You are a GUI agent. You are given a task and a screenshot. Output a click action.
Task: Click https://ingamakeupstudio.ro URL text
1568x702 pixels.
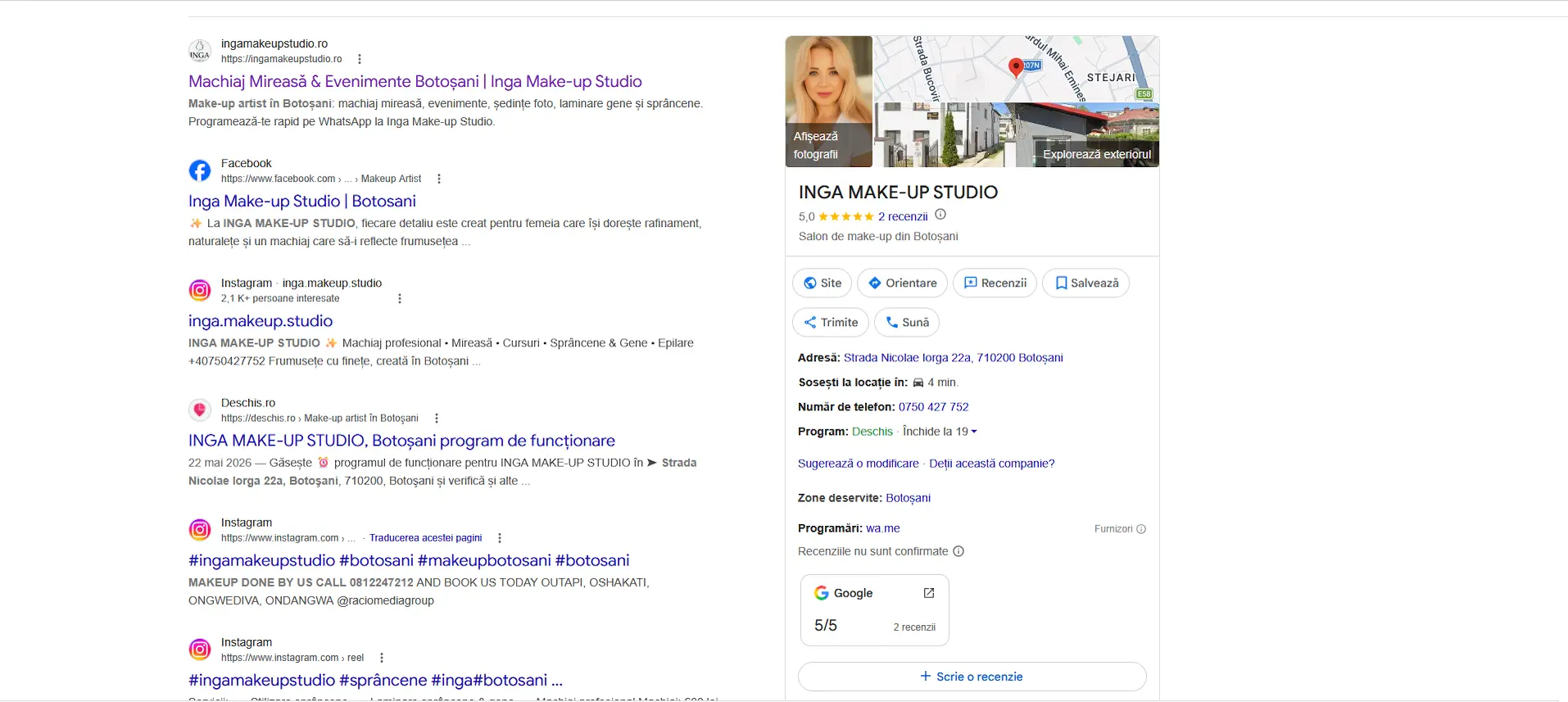point(282,59)
